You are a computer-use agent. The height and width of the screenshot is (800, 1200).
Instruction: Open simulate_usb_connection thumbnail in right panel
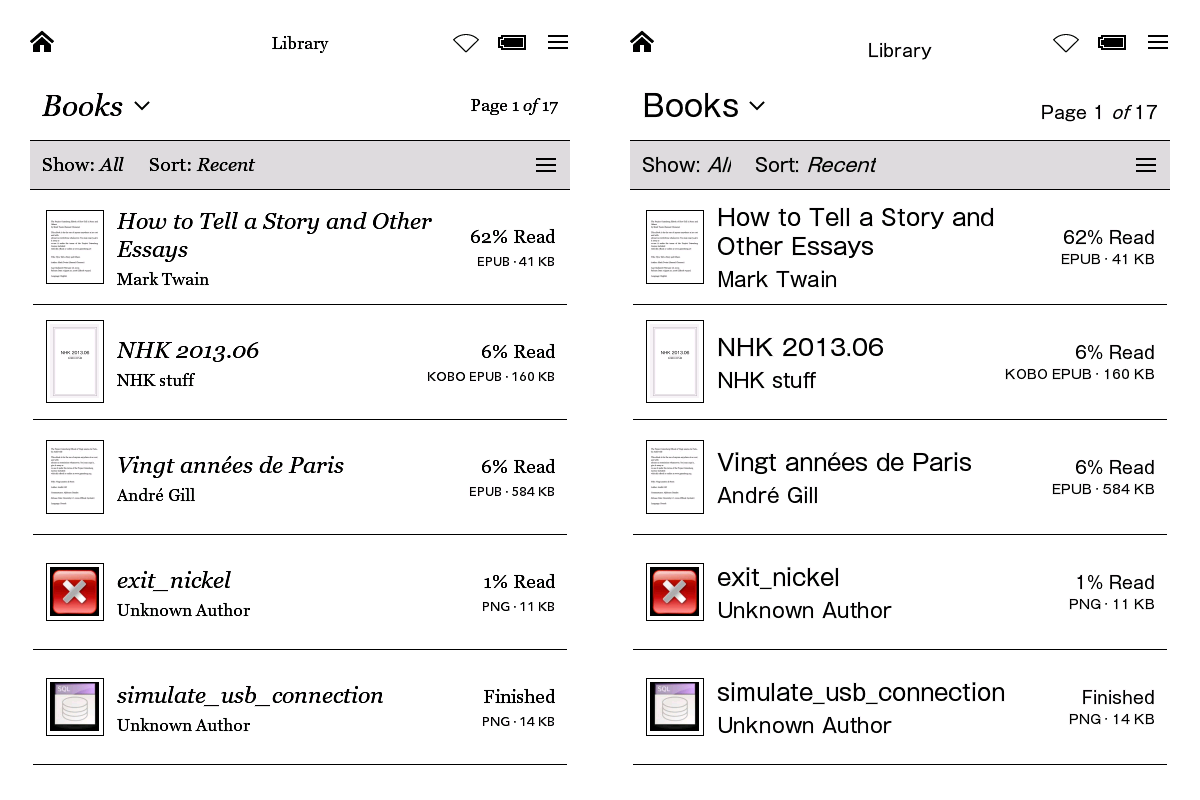click(x=675, y=707)
